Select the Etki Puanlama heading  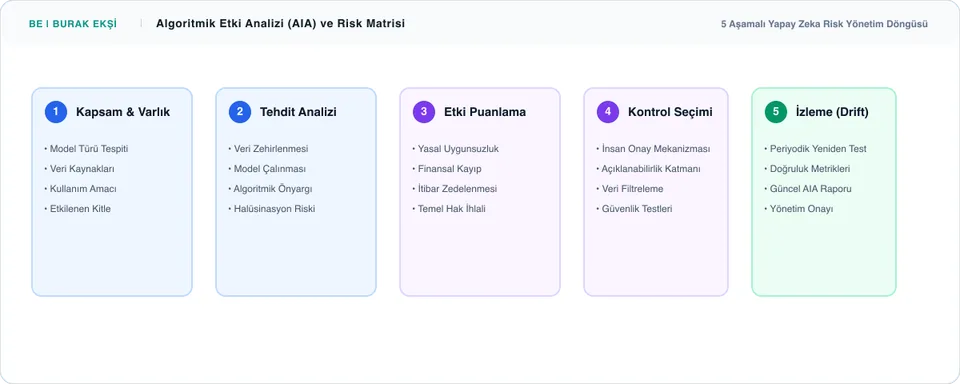[485, 112]
